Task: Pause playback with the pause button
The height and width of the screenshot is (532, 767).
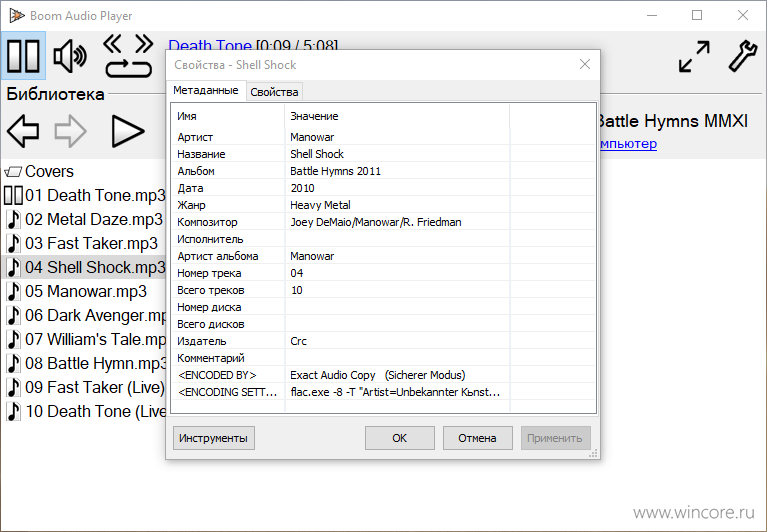Action: [x=23, y=56]
